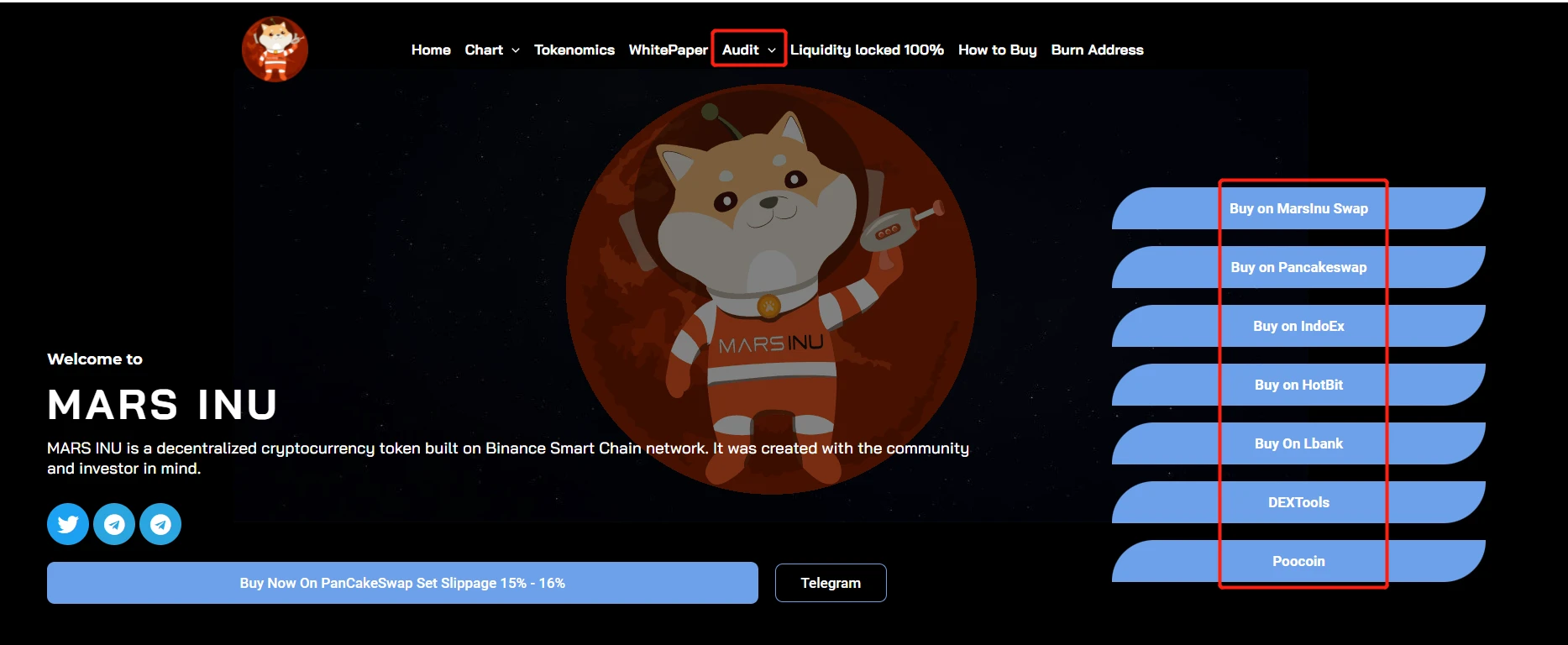Click the last Telegram icon in the social row
This screenshot has height=645, width=1568.
tap(160, 524)
